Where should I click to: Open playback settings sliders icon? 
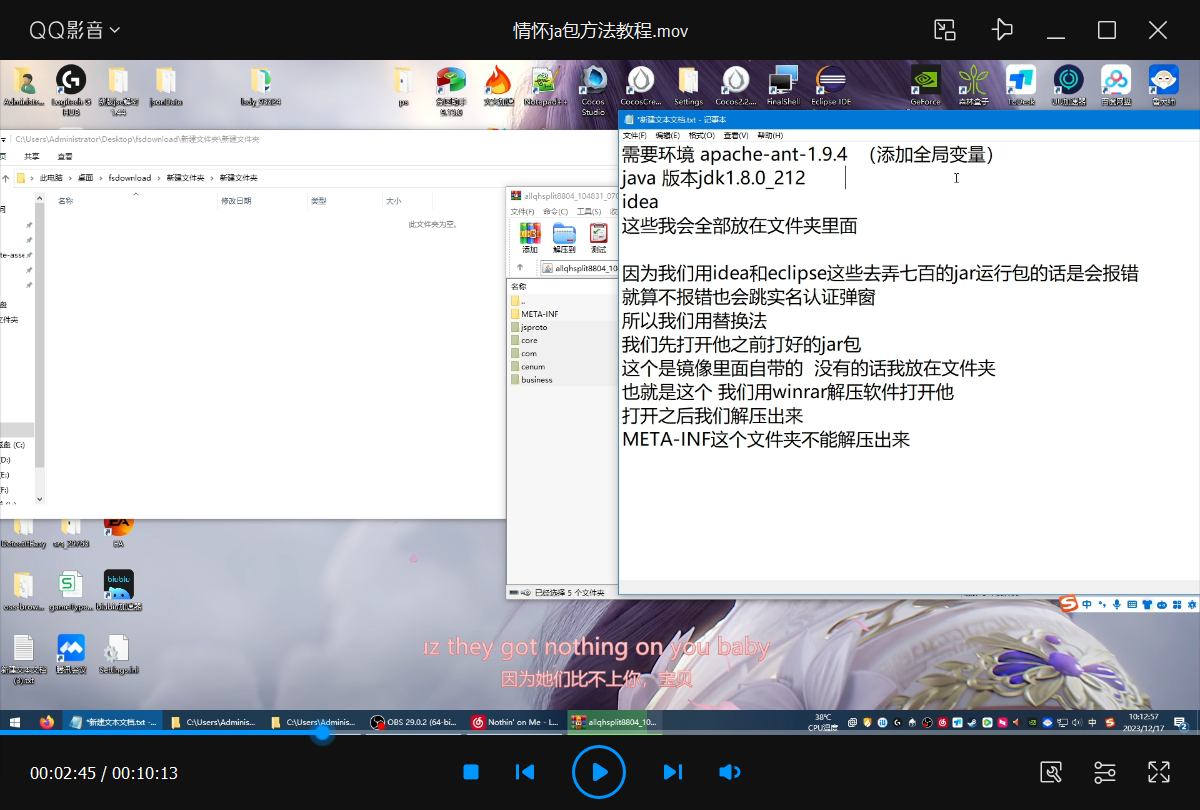pyautogui.click(x=1105, y=772)
